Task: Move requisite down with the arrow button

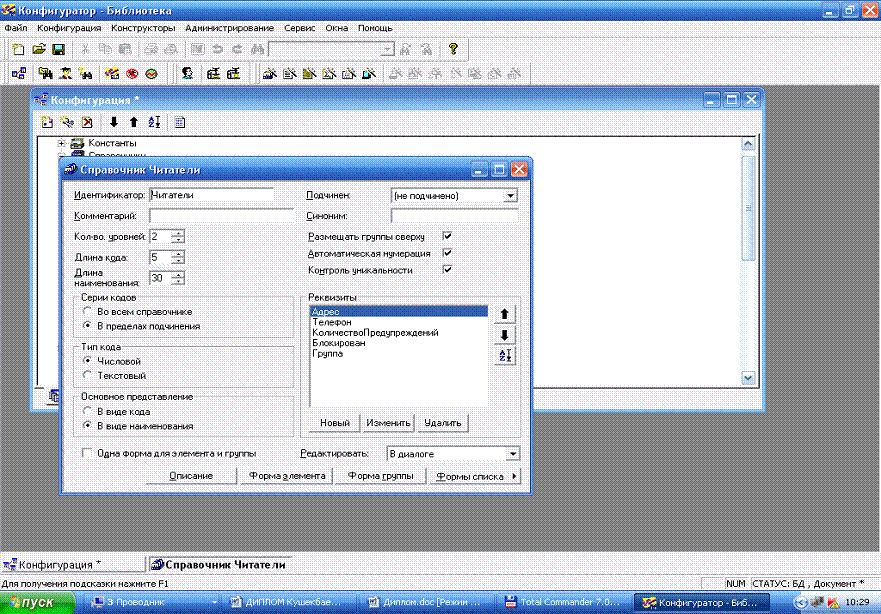Action: (x=505, y=335)
